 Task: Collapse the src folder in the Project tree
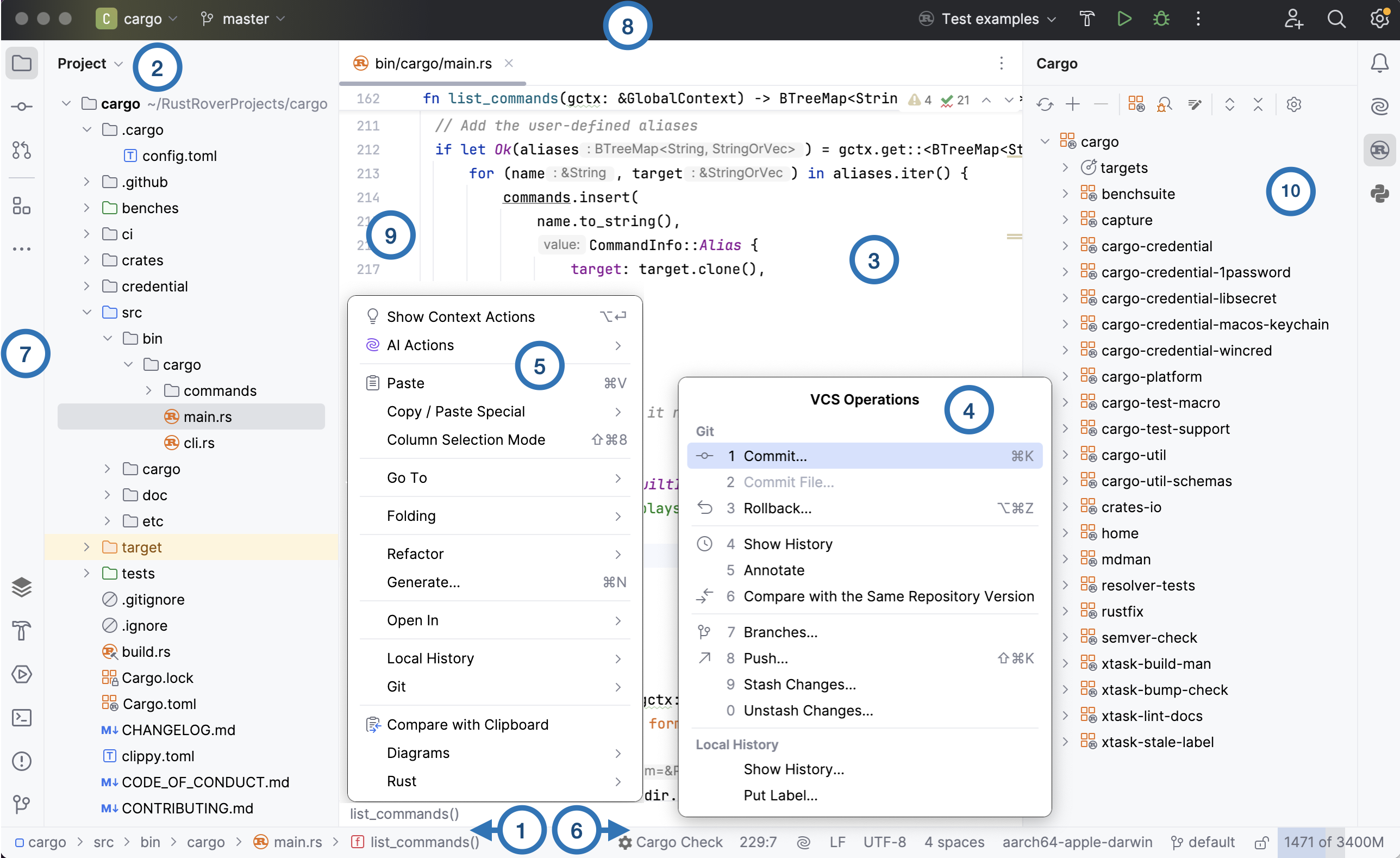click(87, 312)
